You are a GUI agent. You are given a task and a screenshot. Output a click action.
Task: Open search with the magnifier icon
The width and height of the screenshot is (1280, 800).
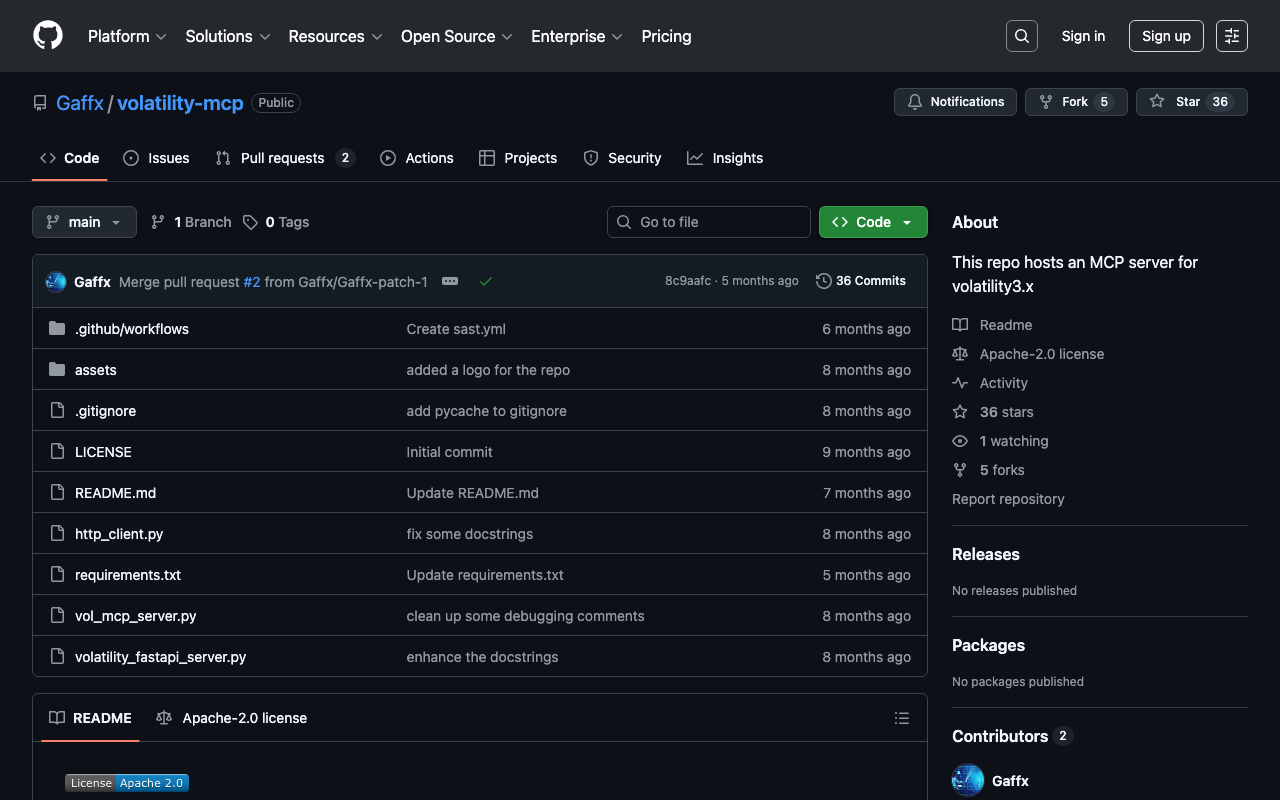(x=1021, y=36)
